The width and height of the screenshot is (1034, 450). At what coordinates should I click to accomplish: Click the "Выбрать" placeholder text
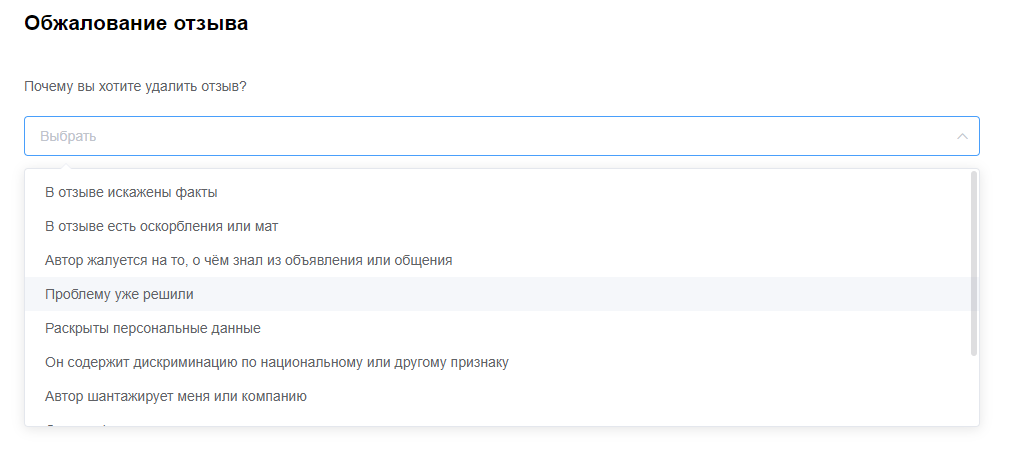pyautogui.click(x=68, y=136)
